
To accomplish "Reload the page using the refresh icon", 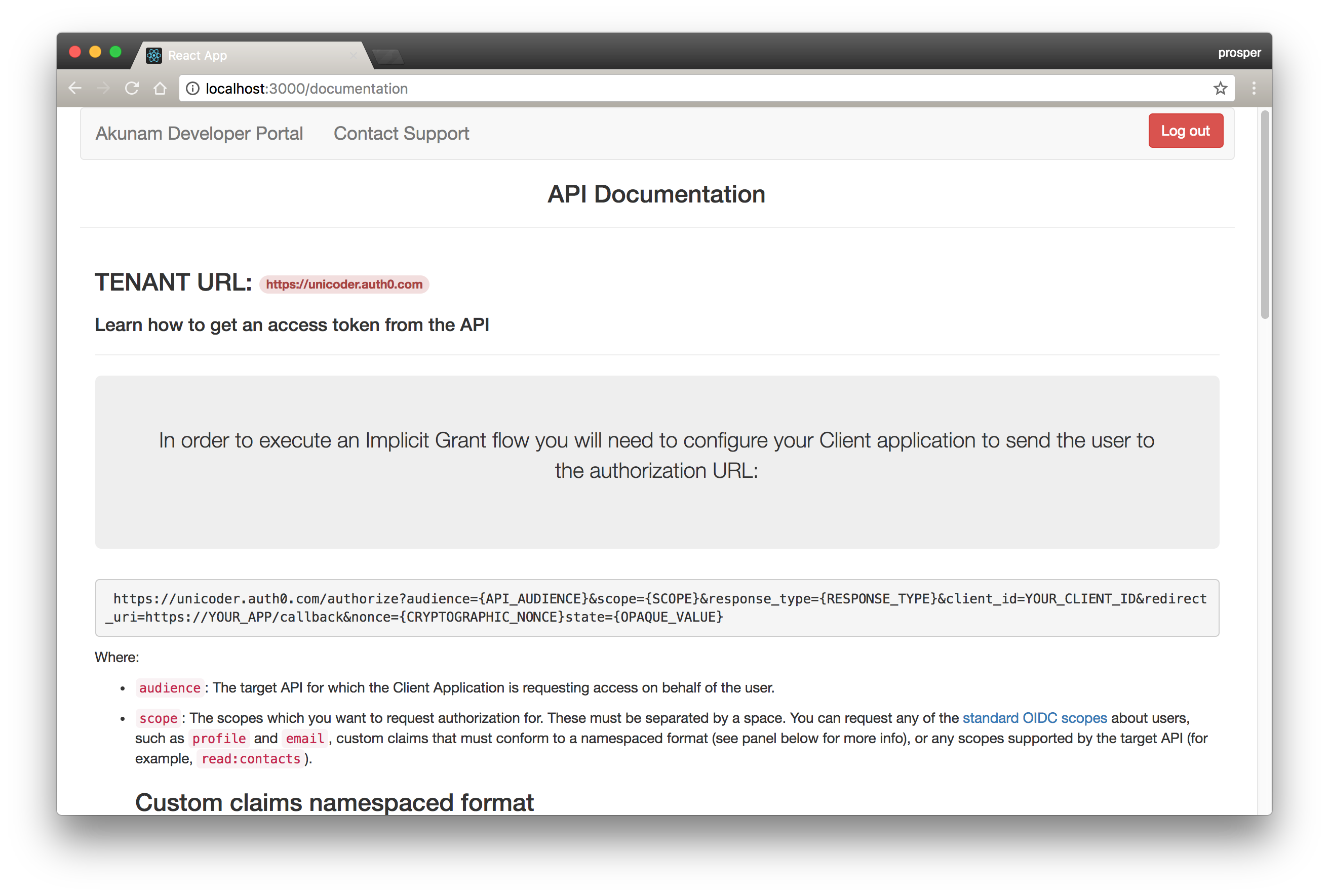I will (132, 88).
